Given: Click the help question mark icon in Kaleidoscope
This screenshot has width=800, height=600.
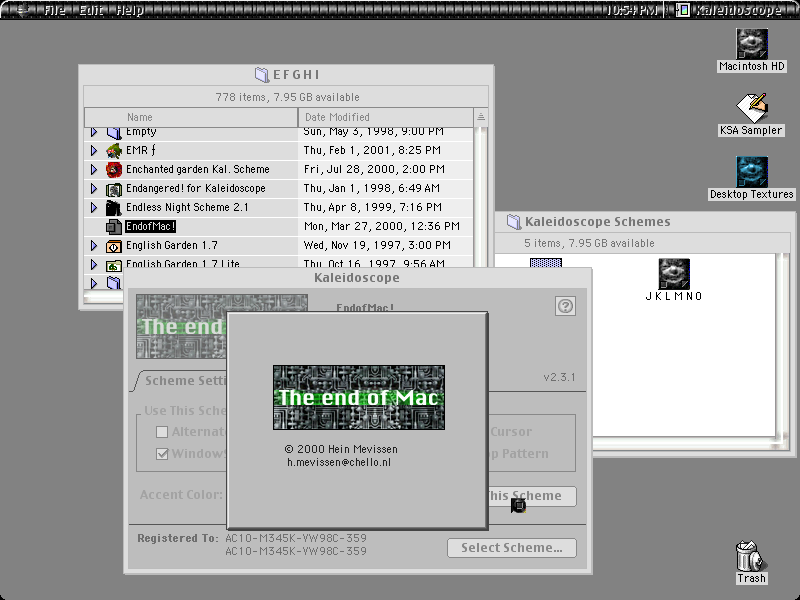Looking at the screenshot, I should [565, 306].
